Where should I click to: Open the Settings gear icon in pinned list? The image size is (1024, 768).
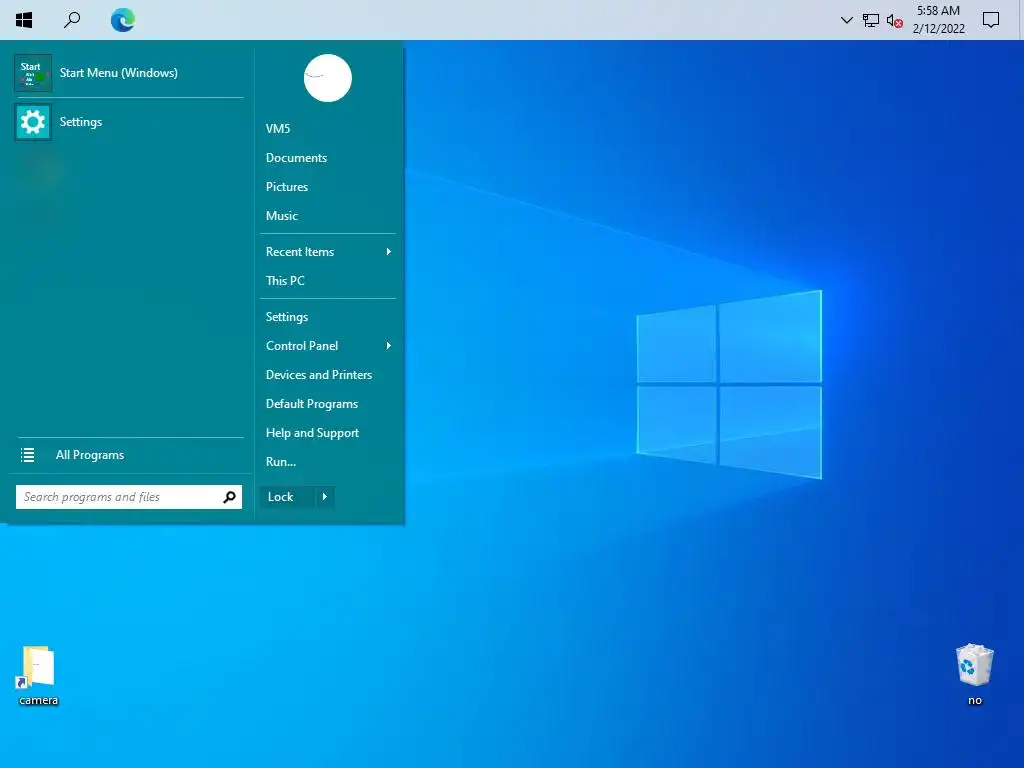click(x=33, y=121)
